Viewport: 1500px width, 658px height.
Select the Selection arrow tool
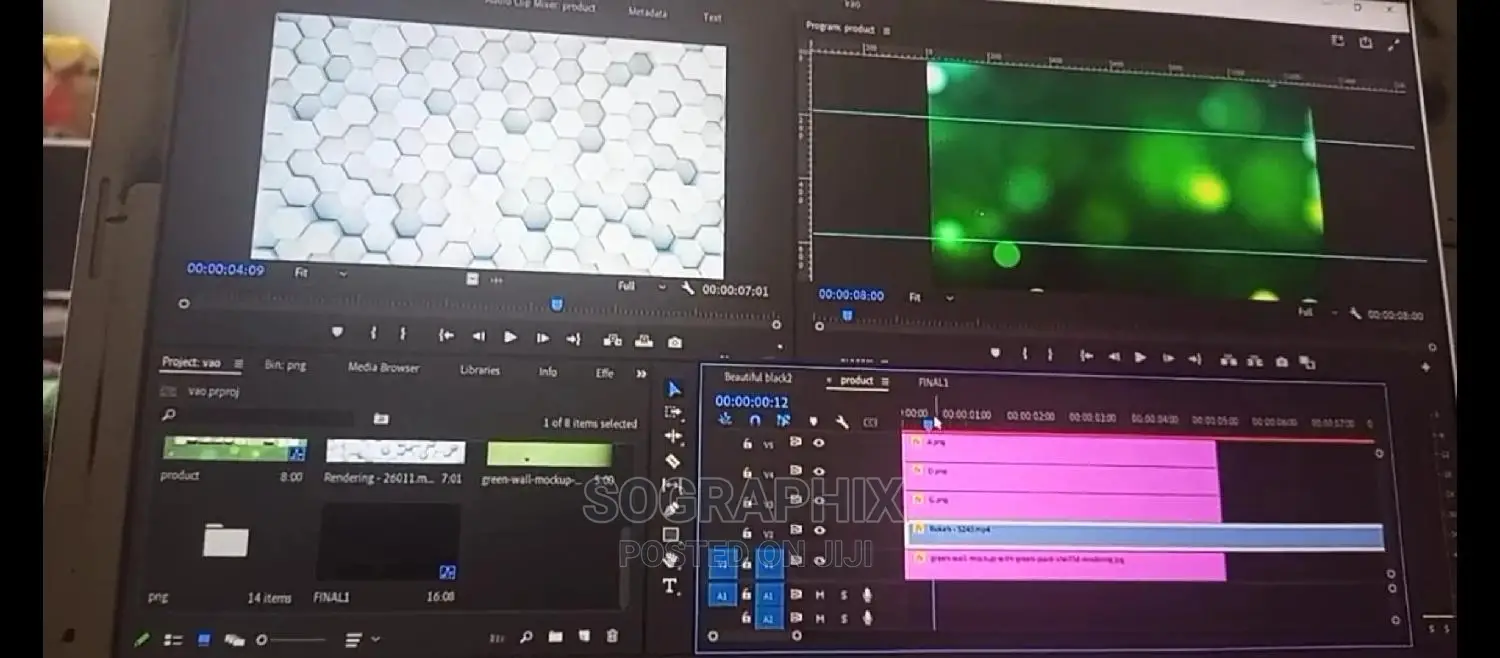(674, 389)
